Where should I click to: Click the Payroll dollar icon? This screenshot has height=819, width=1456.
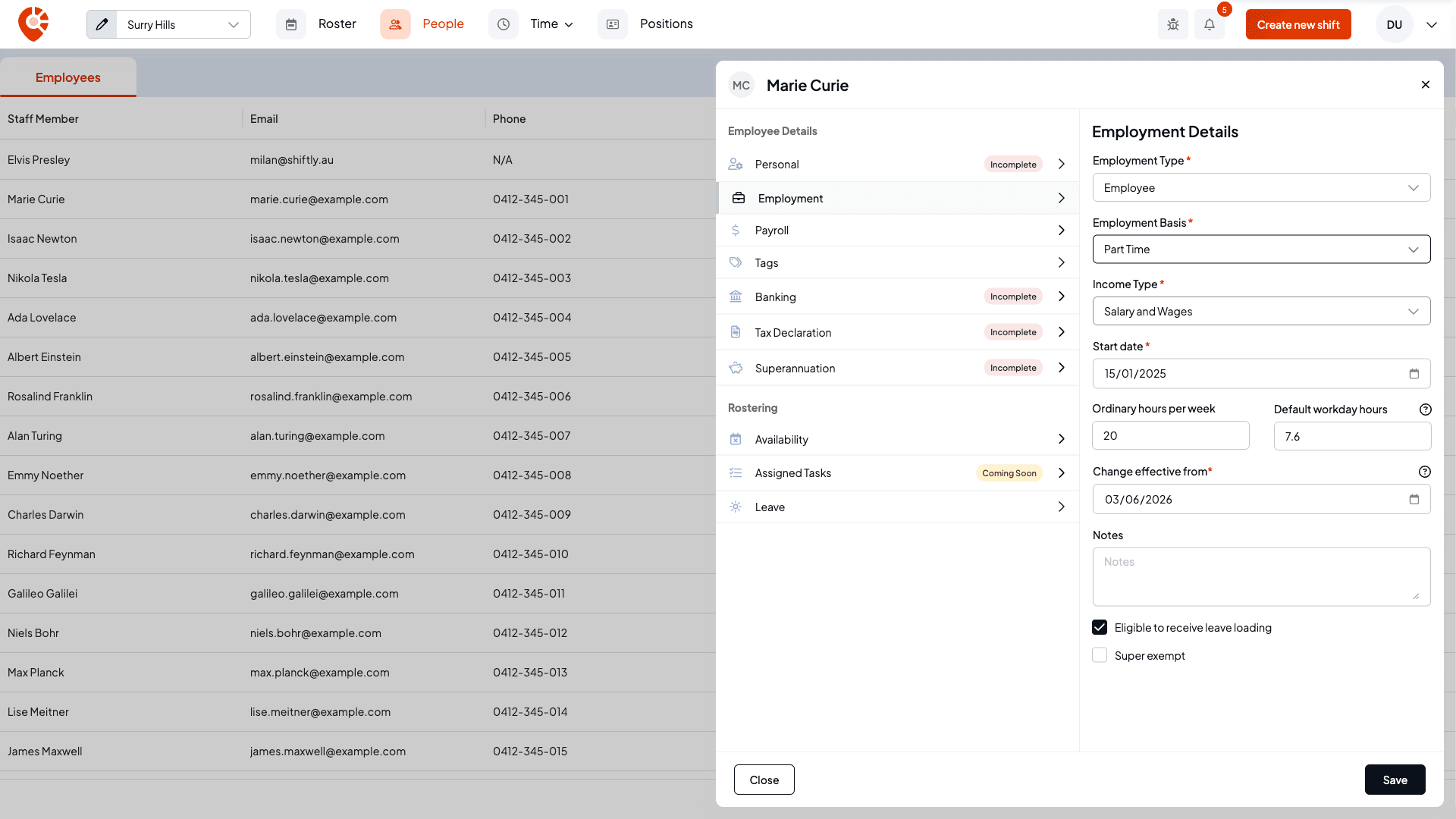736,230
